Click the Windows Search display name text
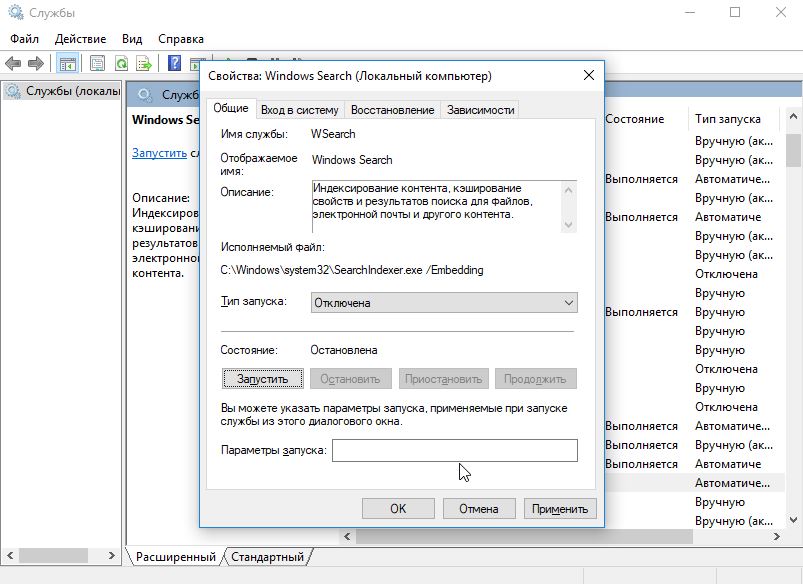This screenshot has width=803, height=584. point(352,160)
